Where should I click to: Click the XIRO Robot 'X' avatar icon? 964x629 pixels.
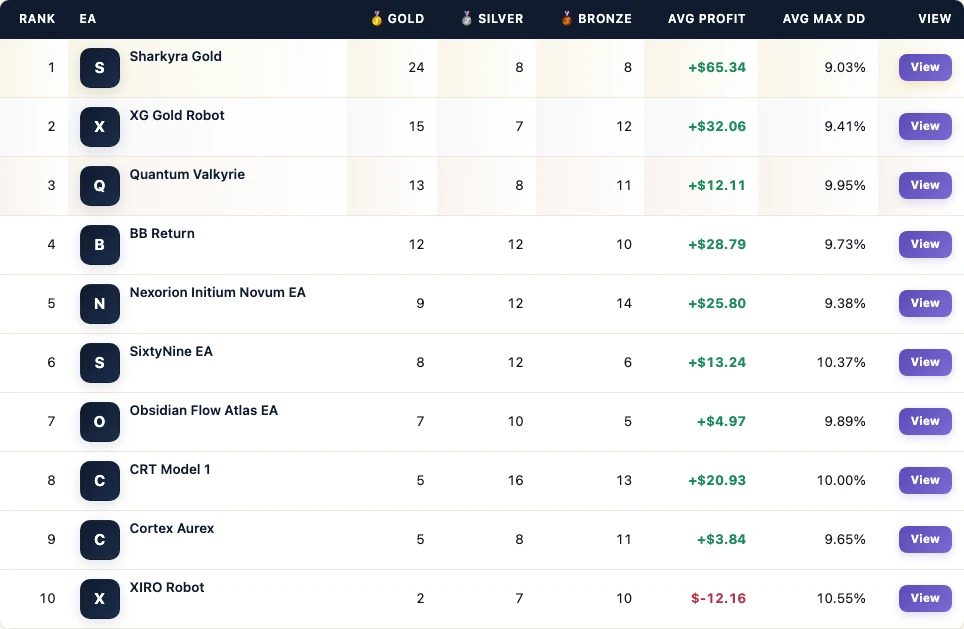[x=100, y=599]
